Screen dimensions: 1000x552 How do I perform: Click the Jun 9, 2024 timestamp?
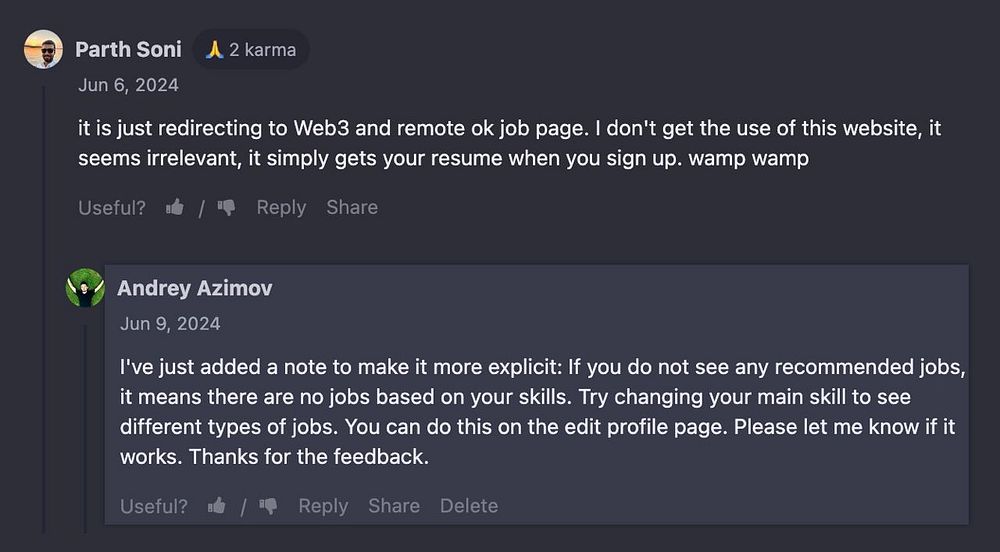pyautogui.click(x=170, y=324)
